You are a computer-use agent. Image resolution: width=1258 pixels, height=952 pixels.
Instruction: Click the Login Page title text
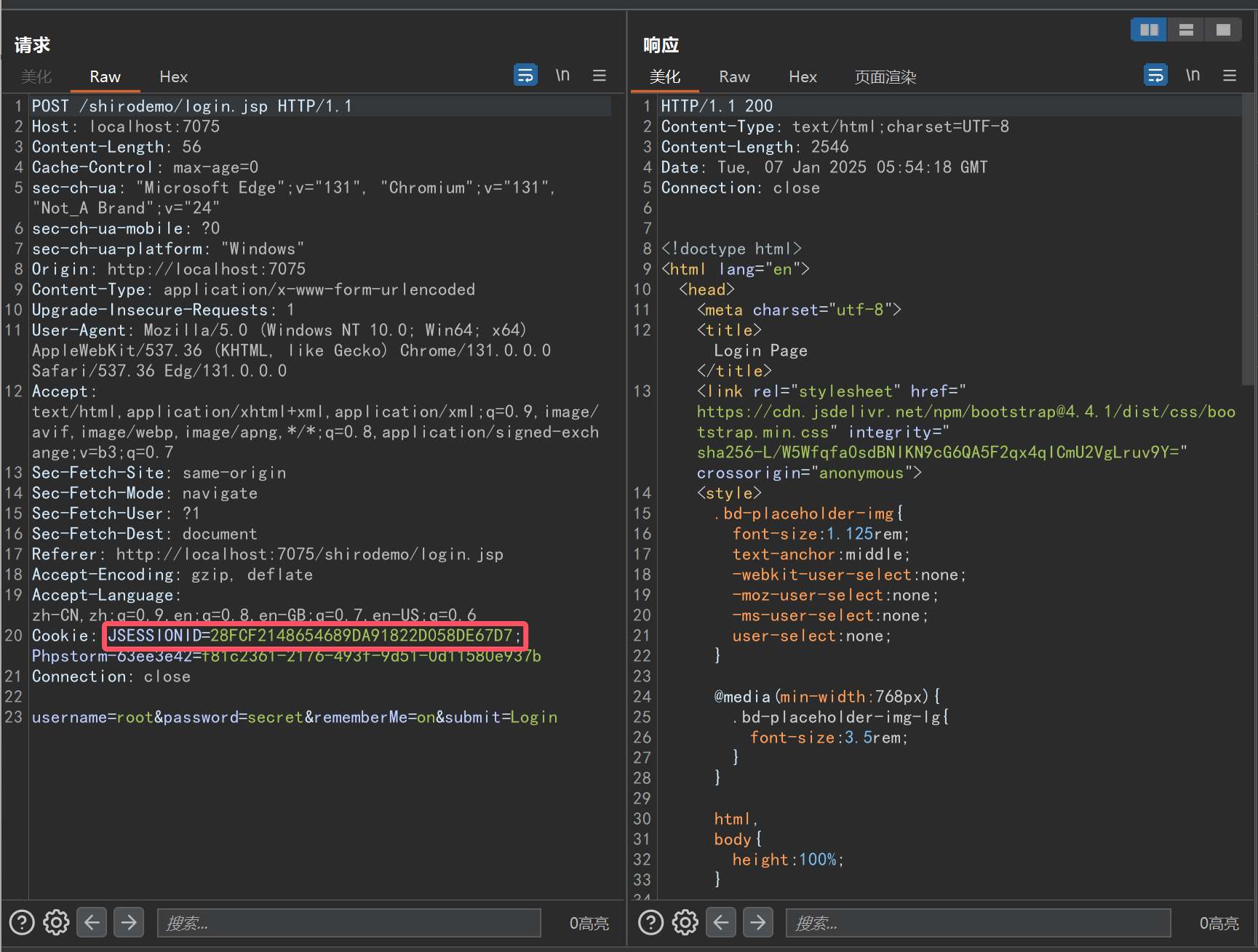coord(760,351)
